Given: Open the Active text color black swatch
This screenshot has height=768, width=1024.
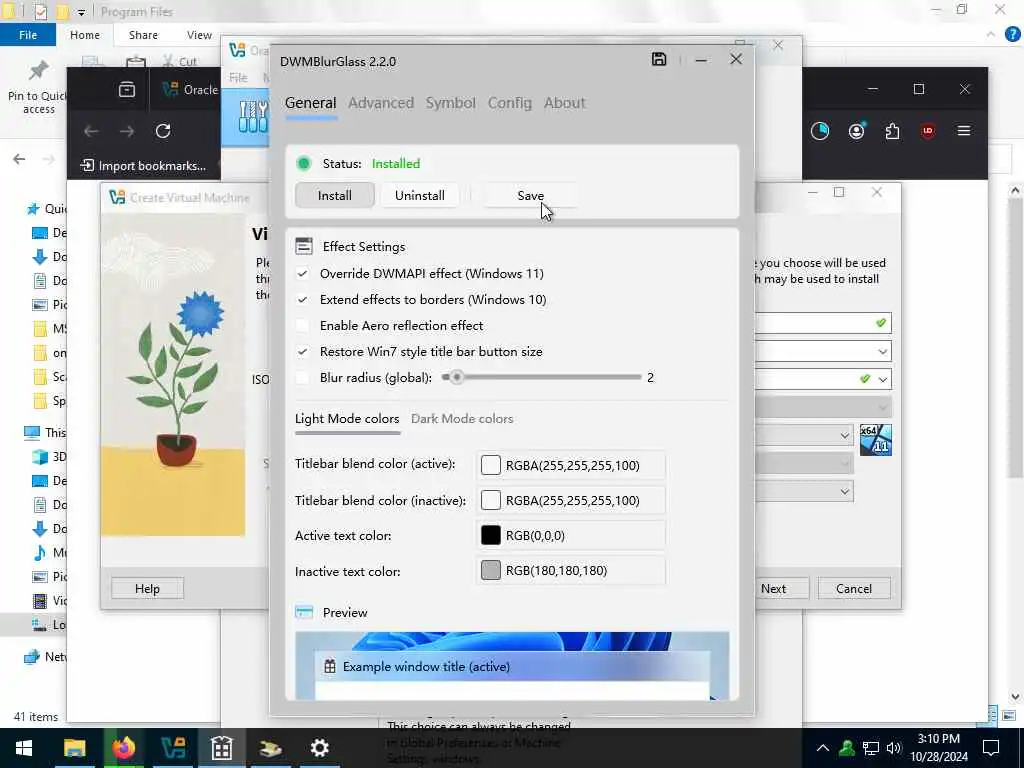Looking at the screenshot, I should point(490,536).
